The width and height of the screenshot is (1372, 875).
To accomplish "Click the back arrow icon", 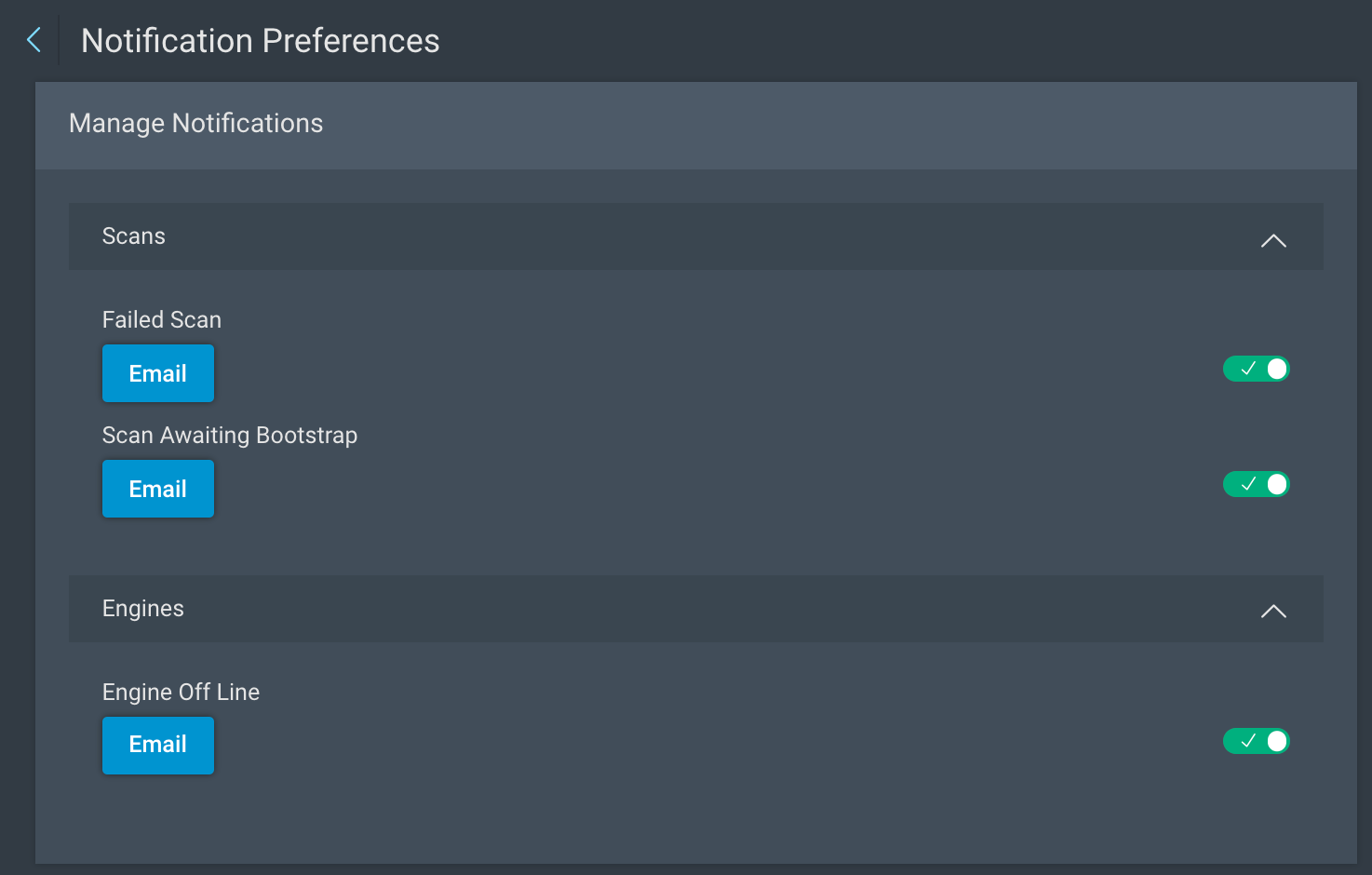I will (34, 40).
